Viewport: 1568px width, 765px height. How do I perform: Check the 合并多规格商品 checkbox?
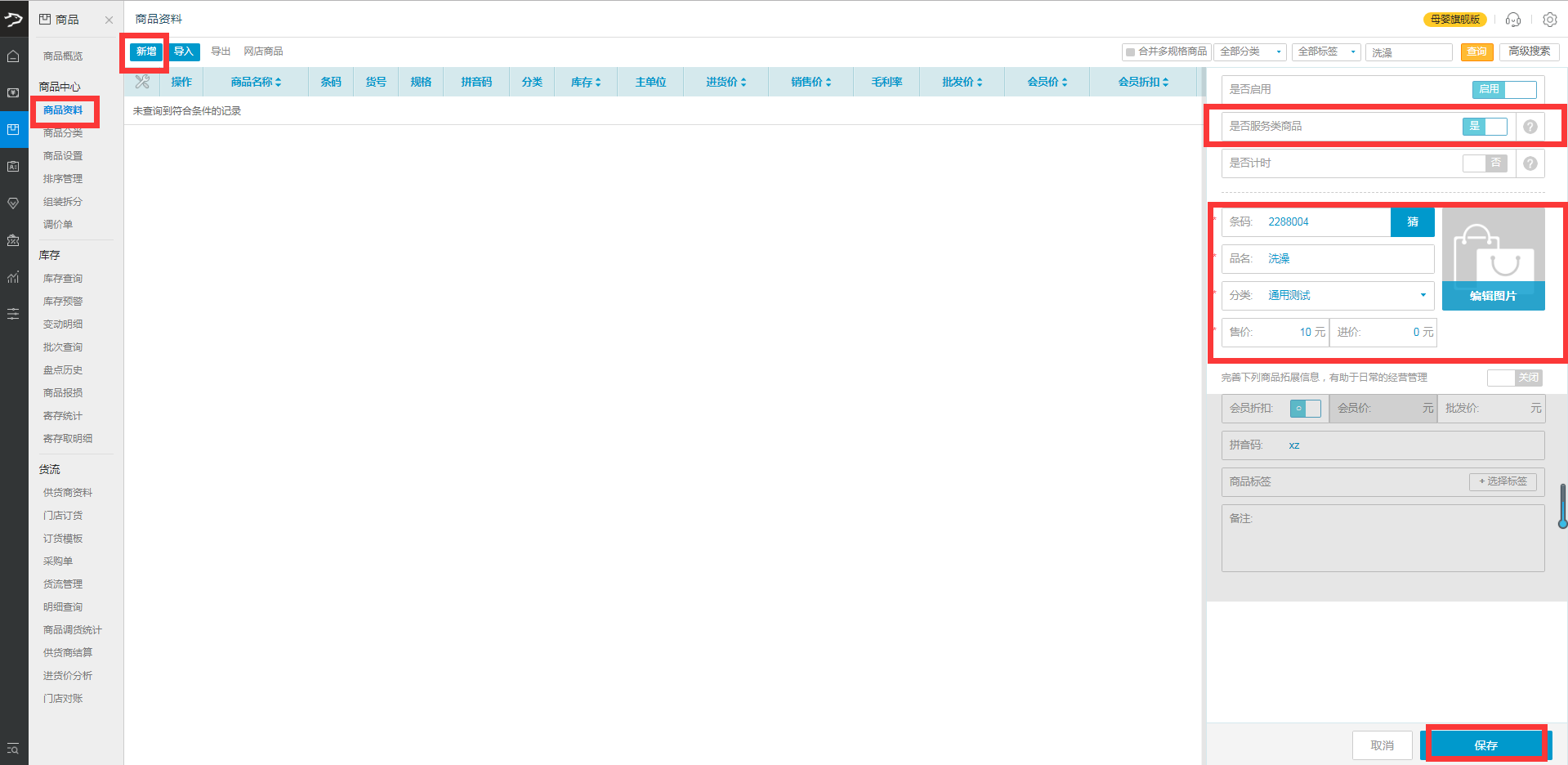[1130, 52]
